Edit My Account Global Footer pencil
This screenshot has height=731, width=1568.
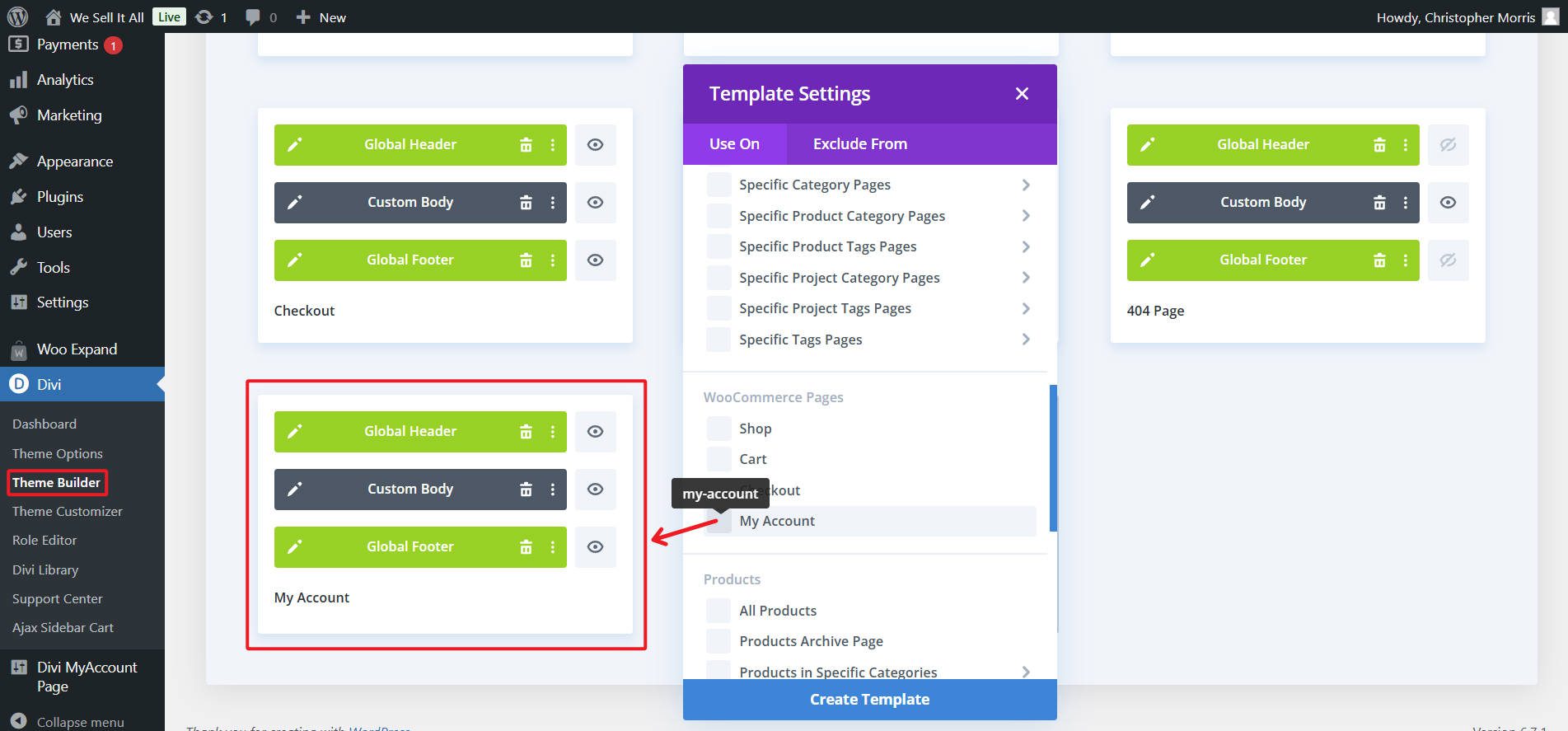click(294, 547)
